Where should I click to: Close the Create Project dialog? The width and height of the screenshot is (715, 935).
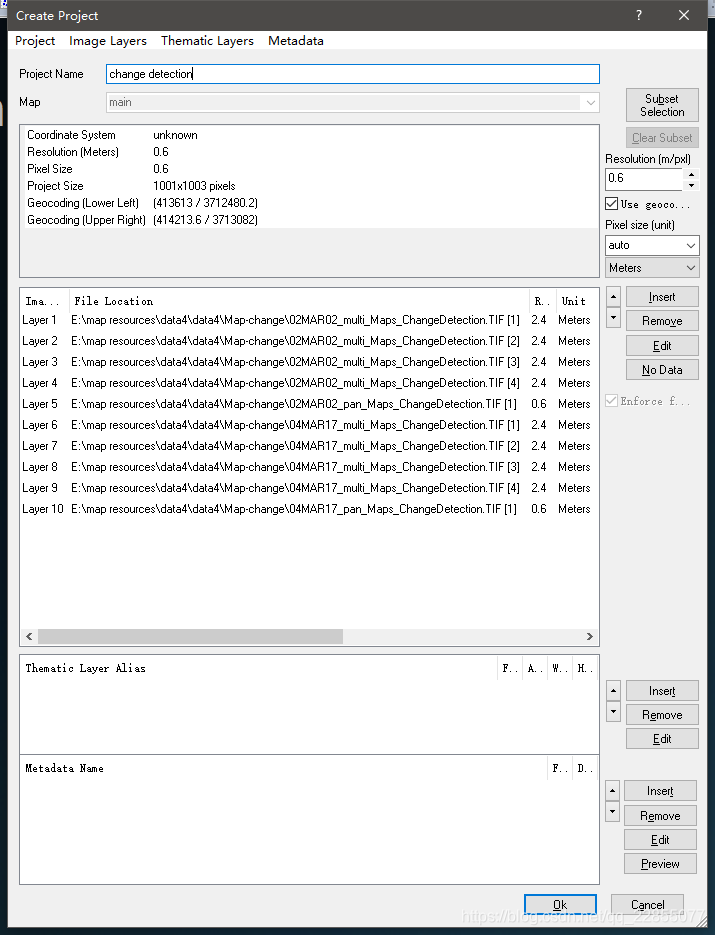[x=684, y=15]
